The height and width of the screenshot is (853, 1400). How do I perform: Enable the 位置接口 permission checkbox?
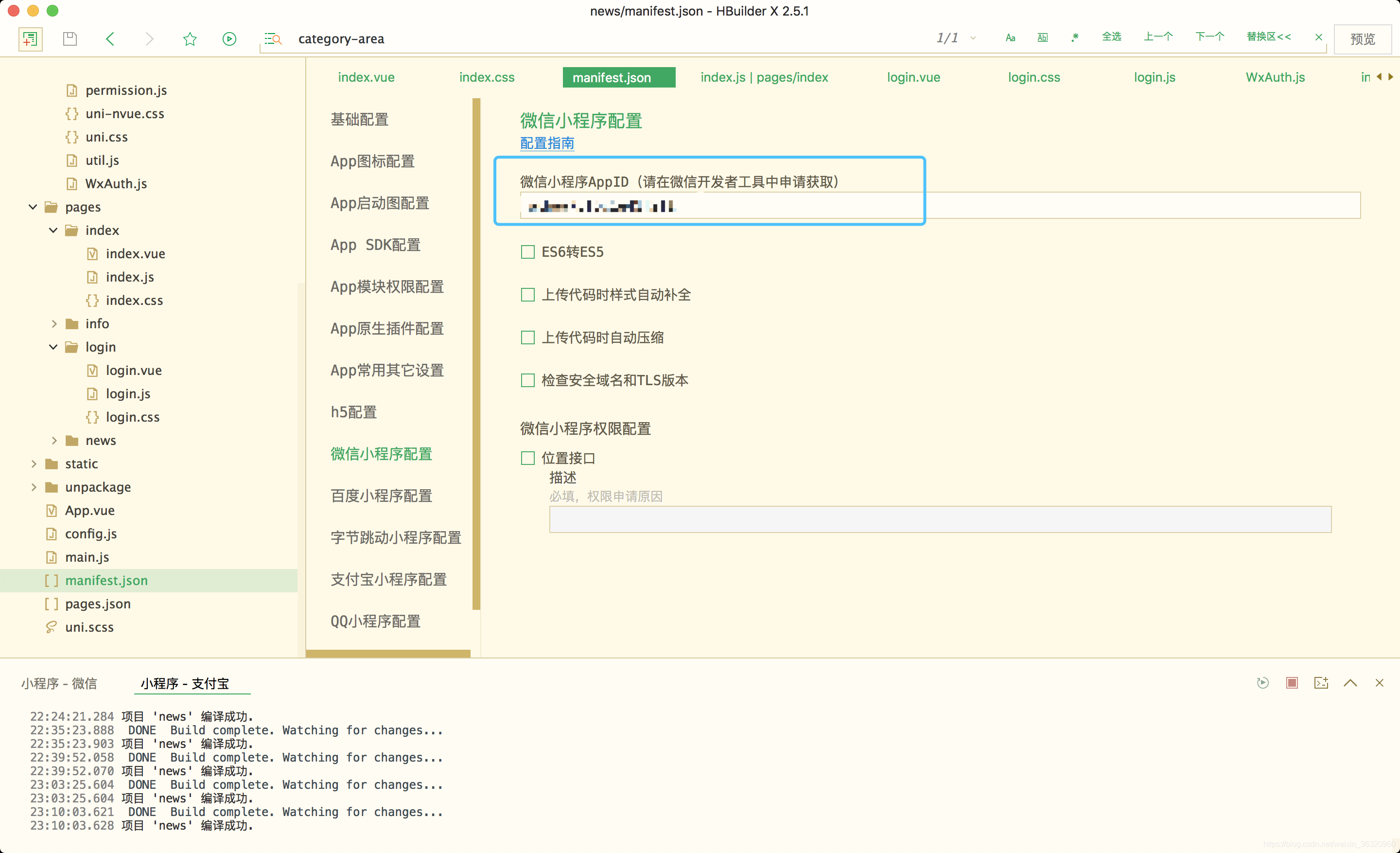click(x=527, y=458)
